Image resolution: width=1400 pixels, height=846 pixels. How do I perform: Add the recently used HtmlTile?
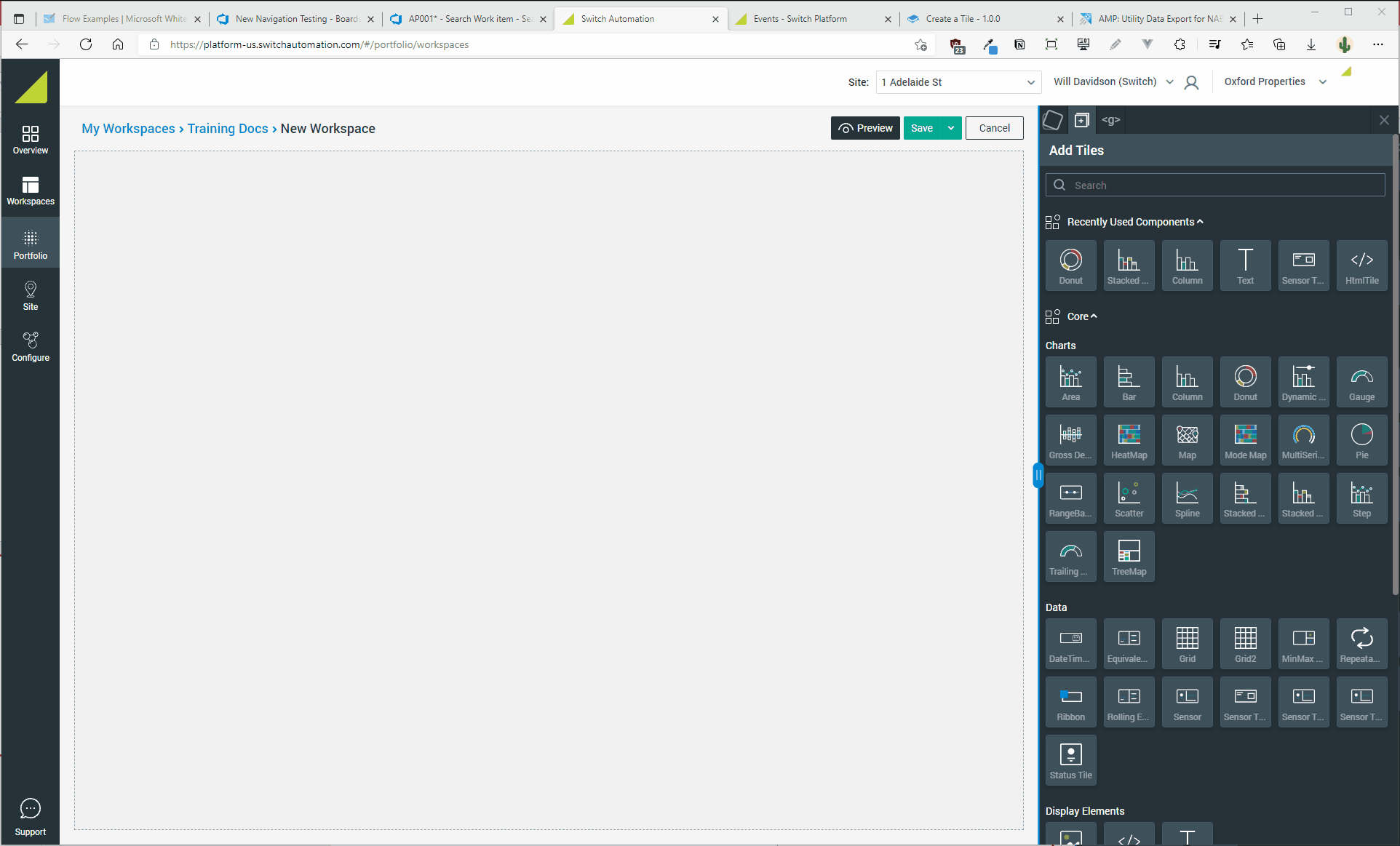(x=1361, y=266)
